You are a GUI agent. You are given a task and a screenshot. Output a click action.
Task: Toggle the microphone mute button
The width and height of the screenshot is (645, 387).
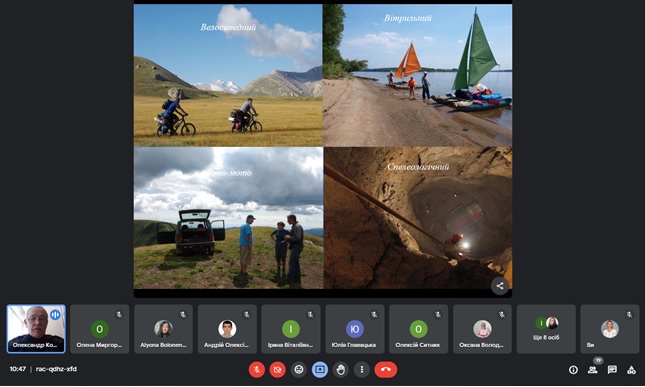pyautogui.click(x=257, y=369)
